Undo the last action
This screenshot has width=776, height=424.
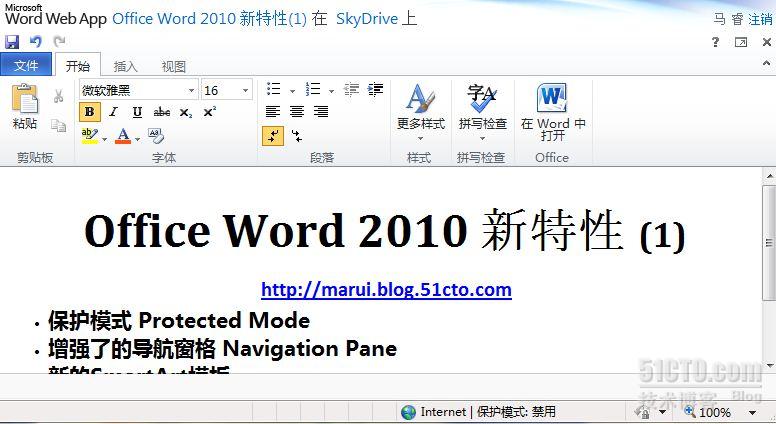[x=35, y=42]
